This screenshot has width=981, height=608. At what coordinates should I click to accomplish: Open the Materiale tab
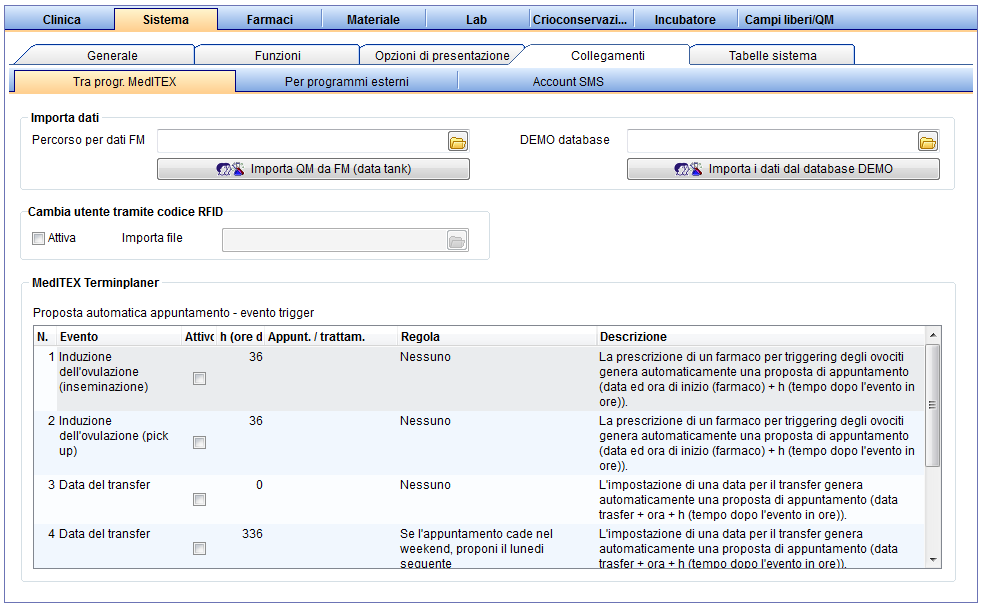374,19
